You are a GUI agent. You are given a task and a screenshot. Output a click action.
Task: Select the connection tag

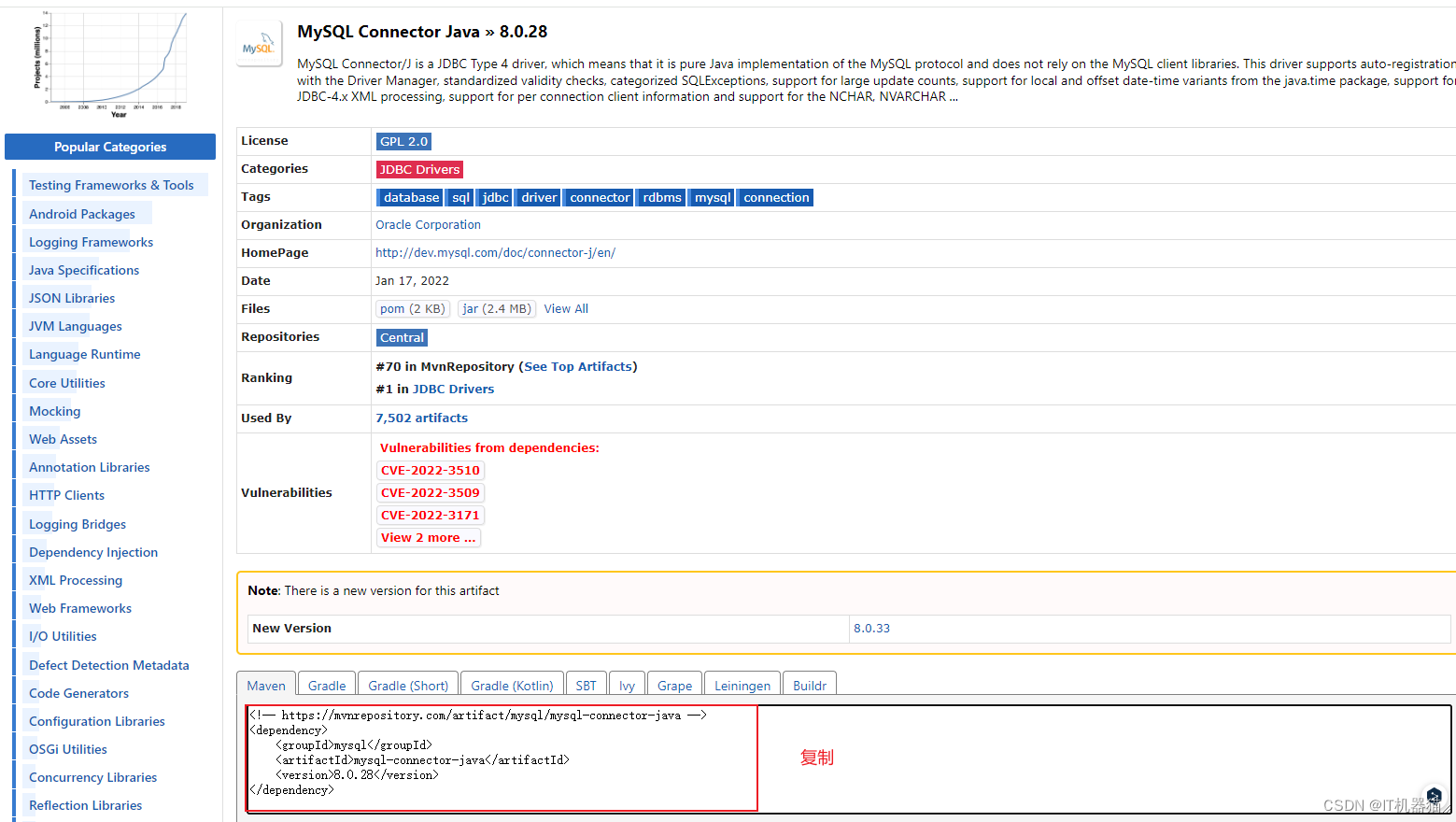point(776,197)
